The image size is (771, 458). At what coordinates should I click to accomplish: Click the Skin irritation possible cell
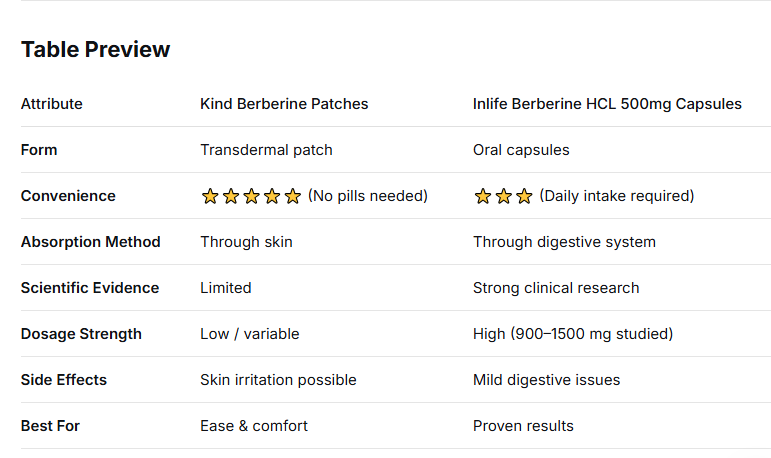click(278, 380)
